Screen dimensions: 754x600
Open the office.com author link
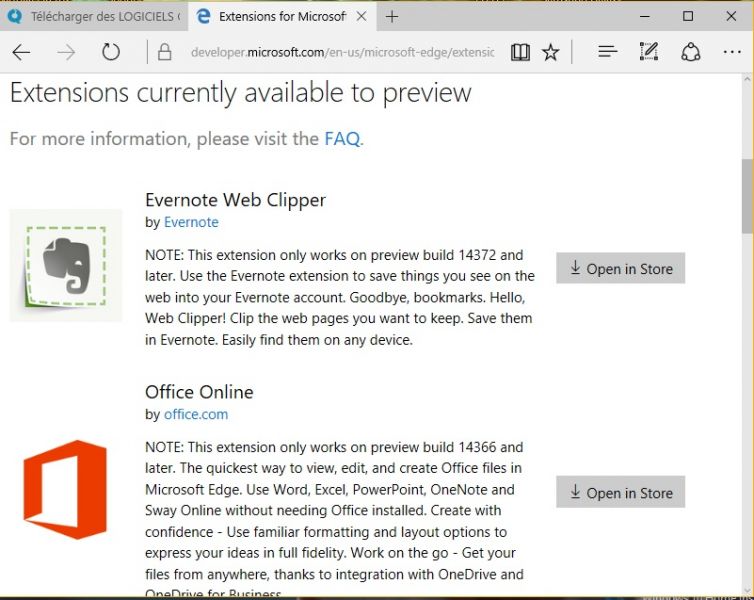196,414
